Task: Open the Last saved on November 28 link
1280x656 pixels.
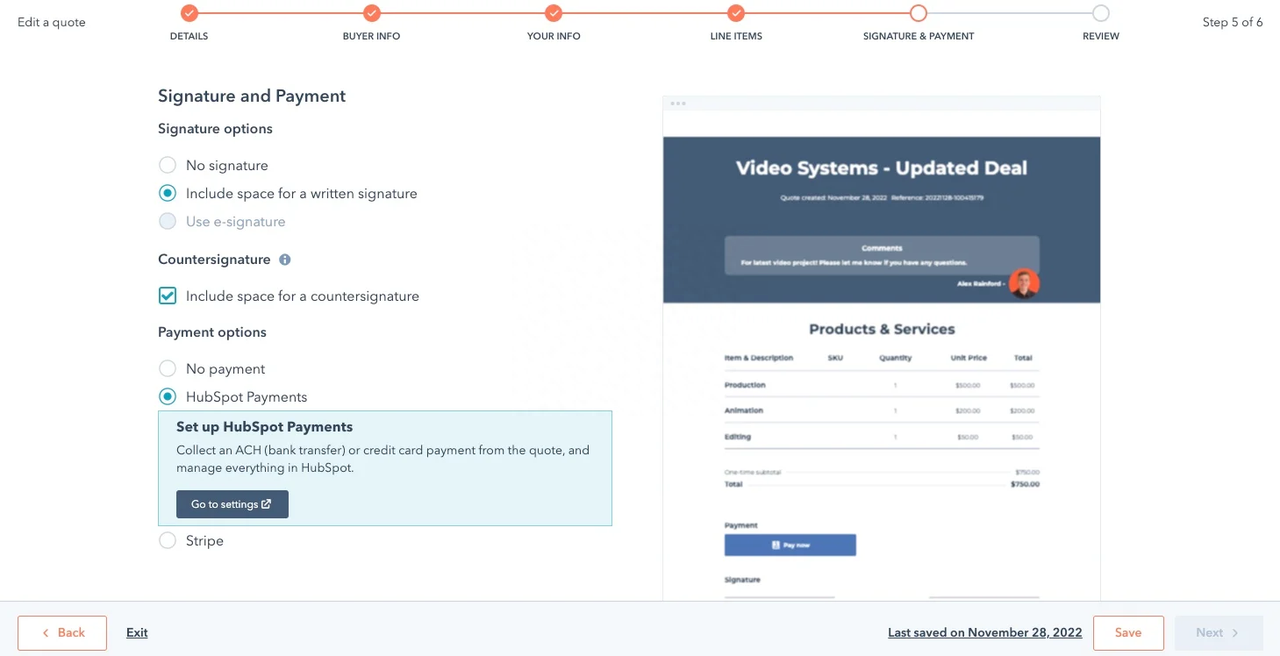Action: (984, 632)
